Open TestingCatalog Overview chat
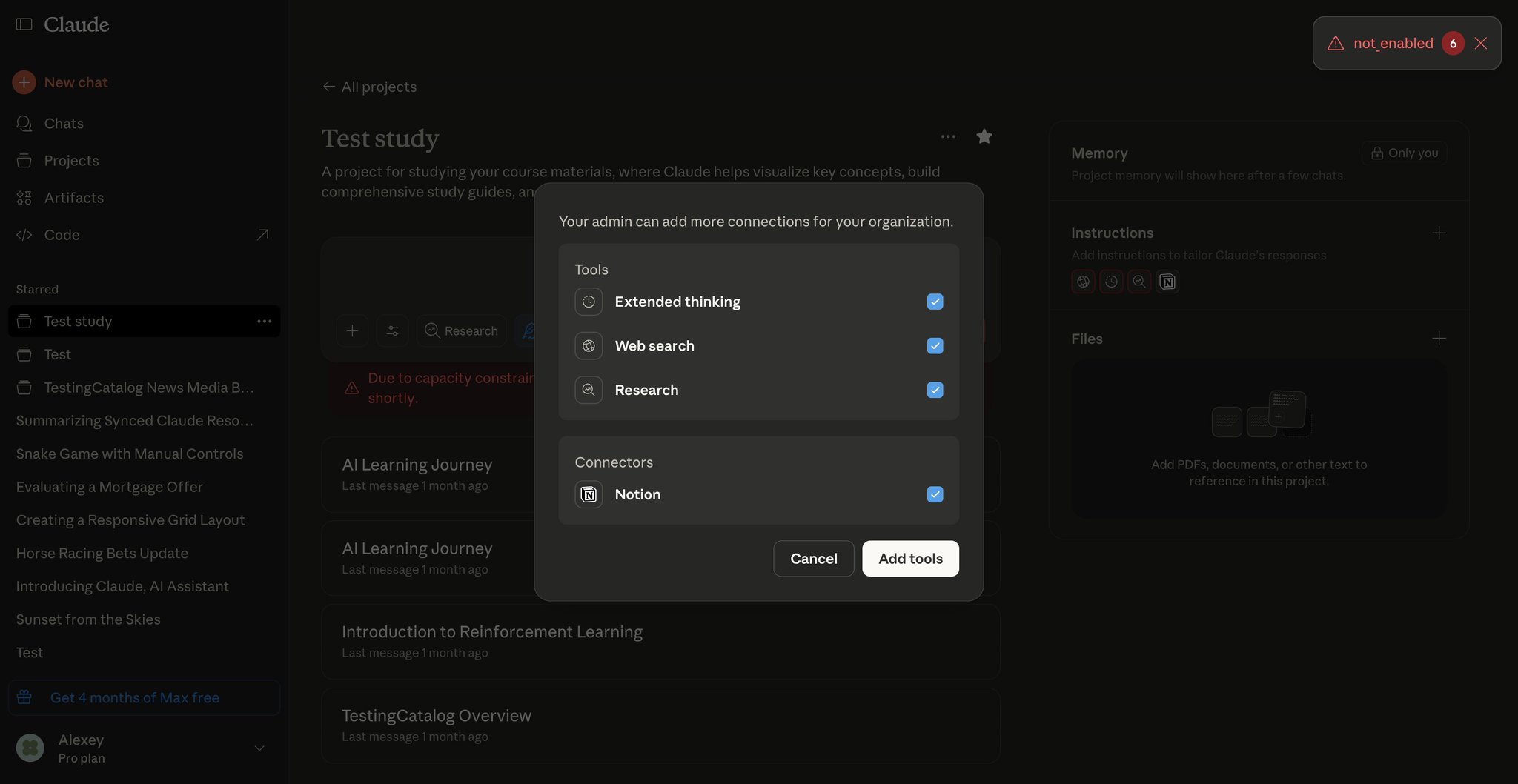This screenshot has height=784, width=1518. click(660, 725)
